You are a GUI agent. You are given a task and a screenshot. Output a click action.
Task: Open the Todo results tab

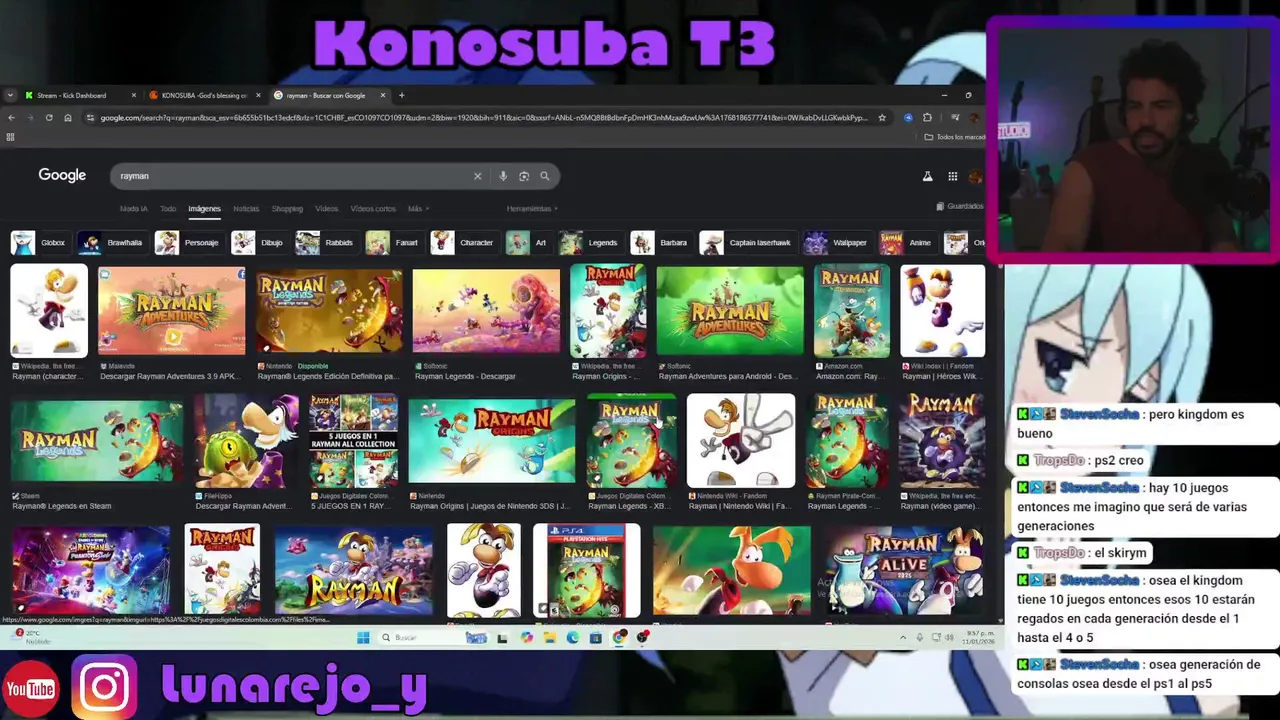coord(168,209)
